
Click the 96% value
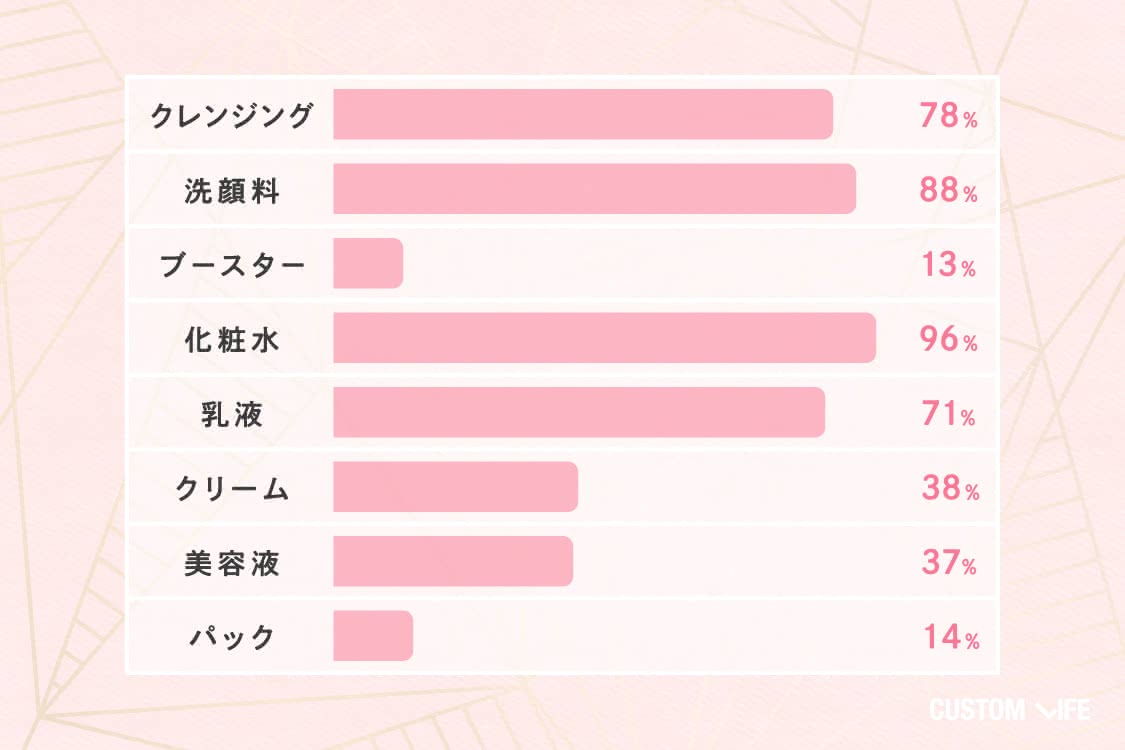coord(949,339)
